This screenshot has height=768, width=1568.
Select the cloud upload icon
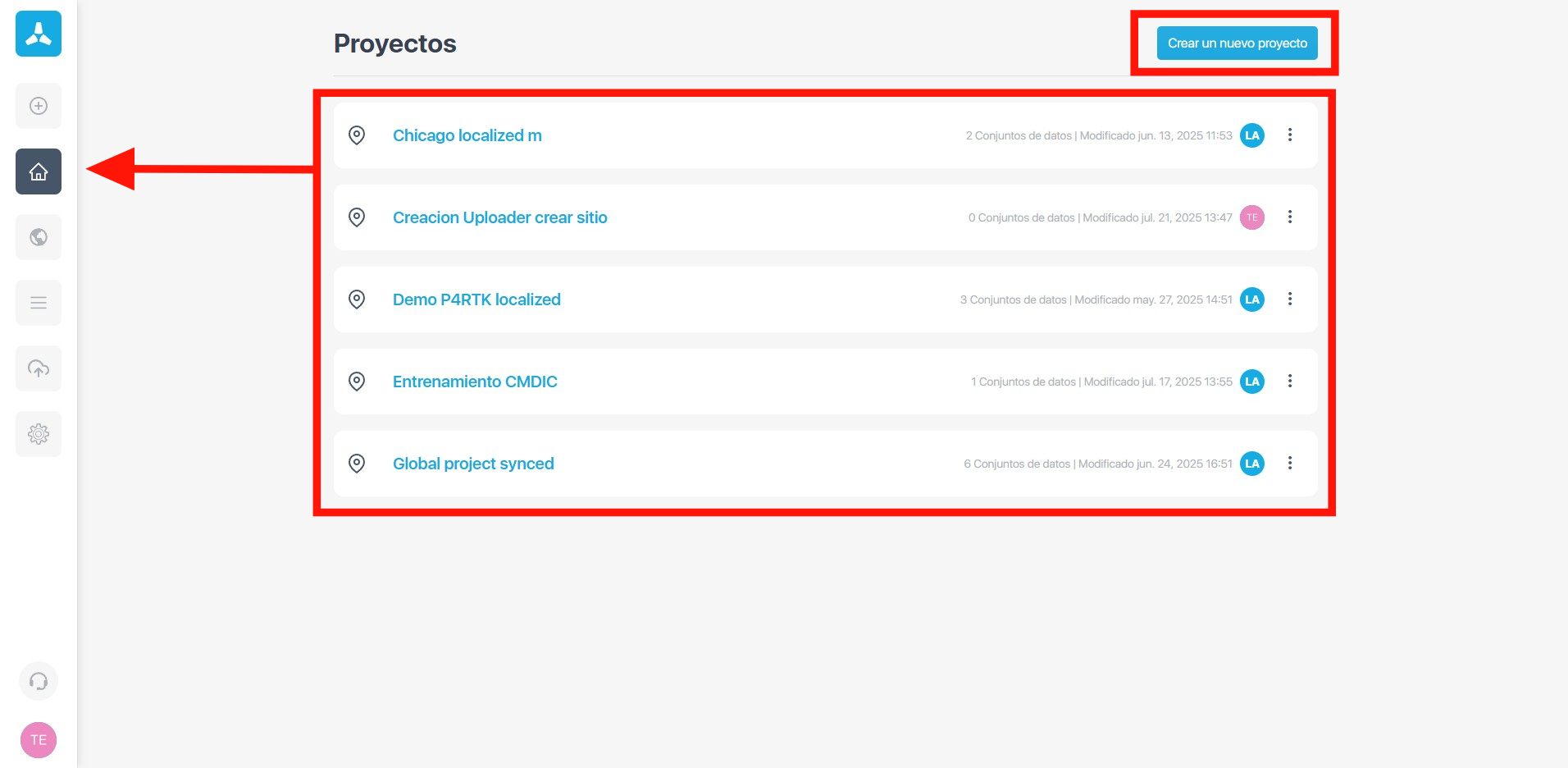[38, 368]
